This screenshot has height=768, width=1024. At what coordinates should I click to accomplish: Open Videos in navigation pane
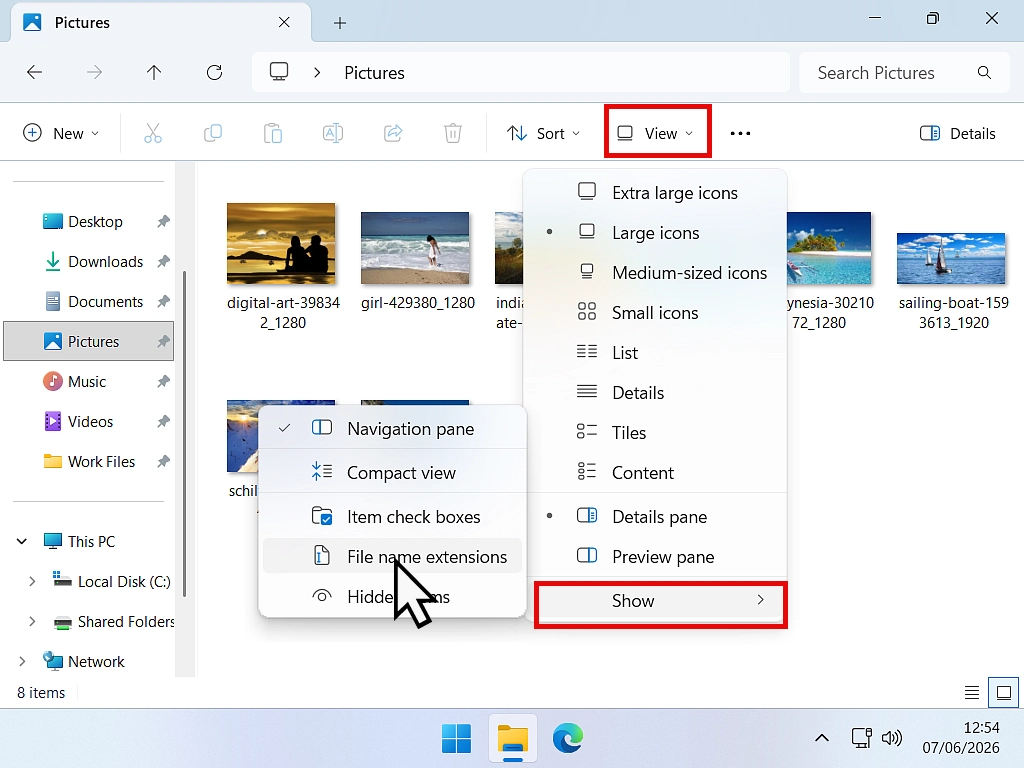(89, 421)
